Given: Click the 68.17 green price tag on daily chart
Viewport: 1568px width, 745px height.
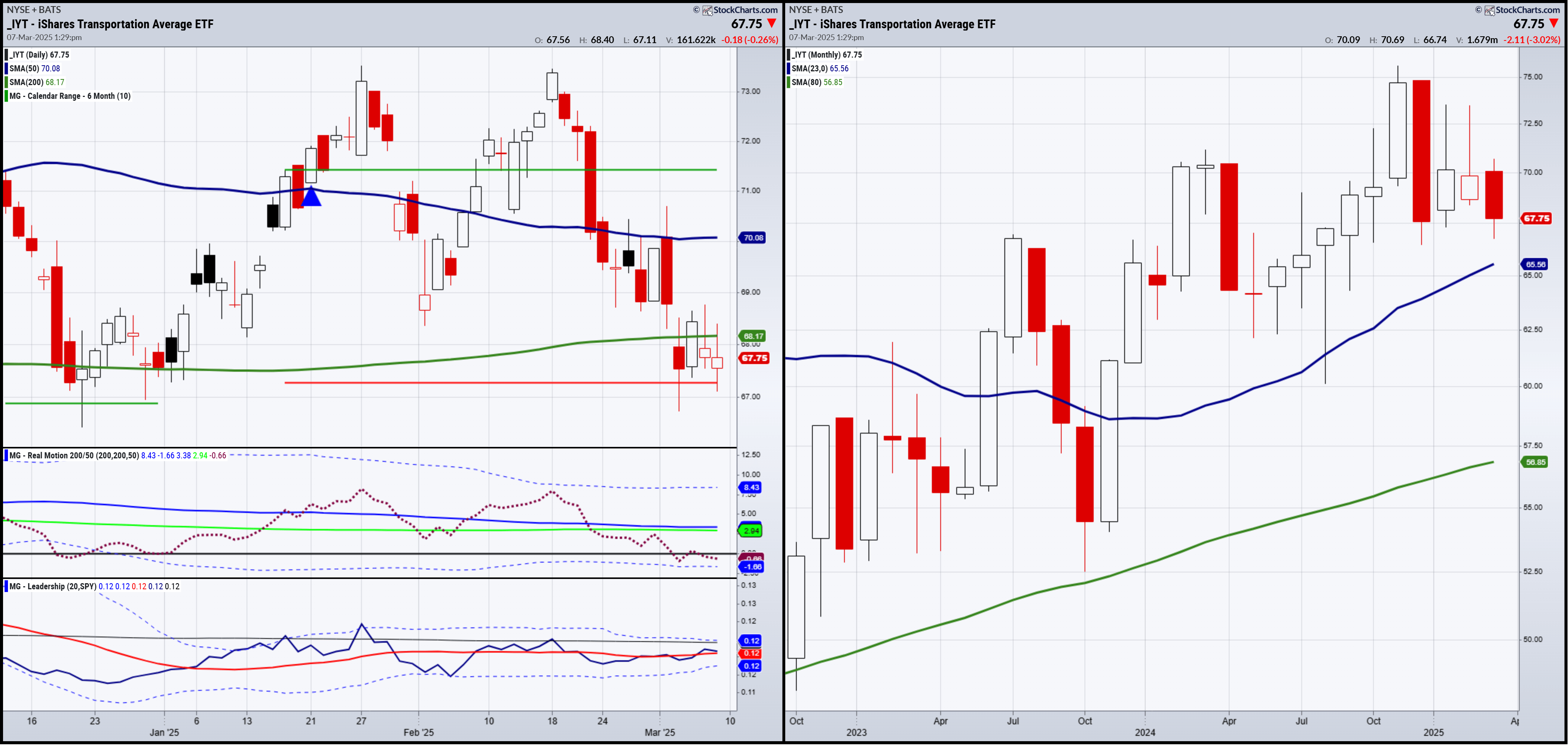Looking at the screenshot, I should (752, 336).
